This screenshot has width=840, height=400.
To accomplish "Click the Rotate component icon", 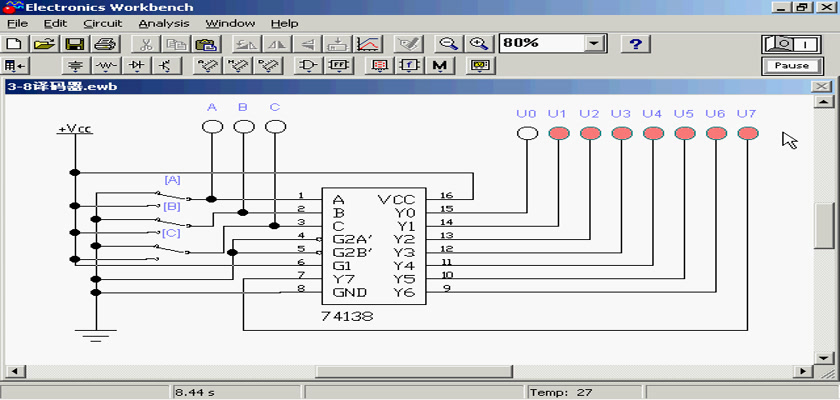I will click(246, 44).
